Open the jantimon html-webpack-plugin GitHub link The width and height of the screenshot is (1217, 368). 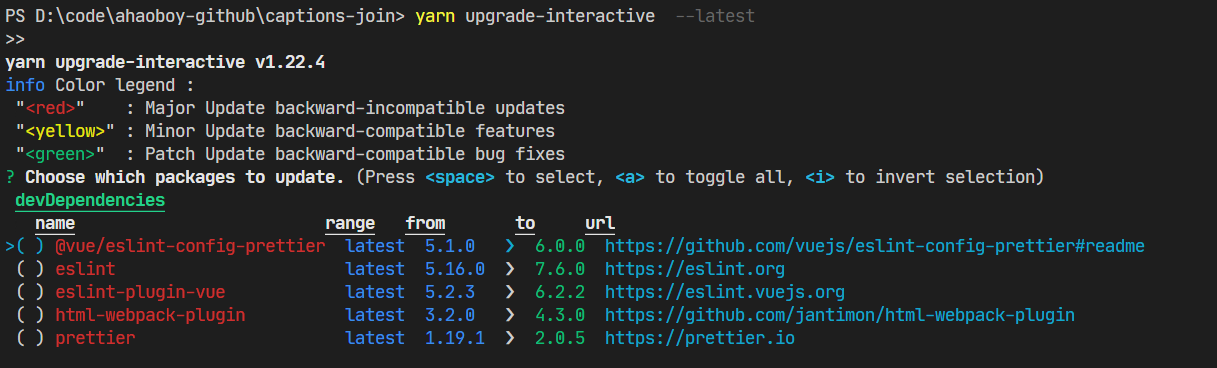[839, 315]
